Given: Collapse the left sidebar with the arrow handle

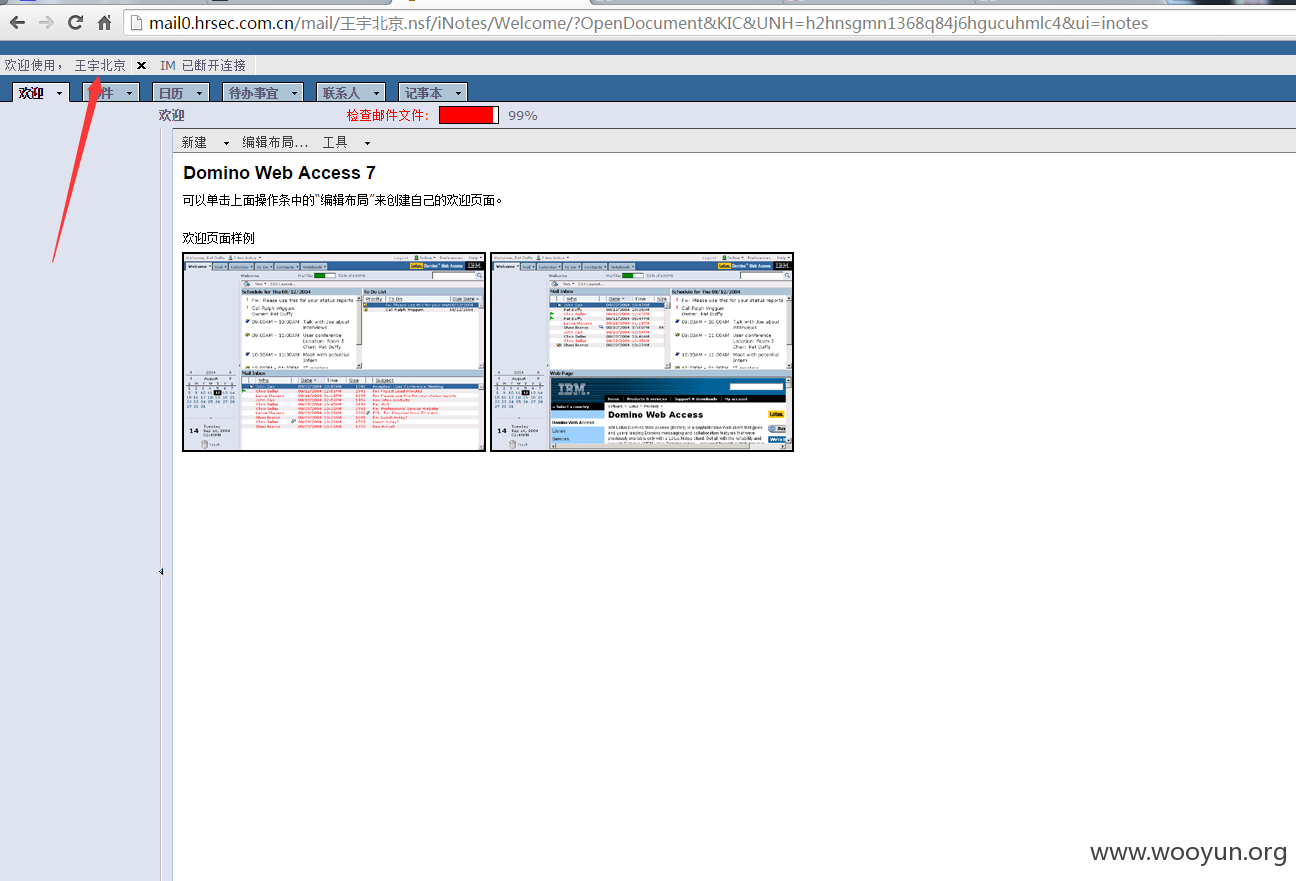Looking at the screenshot, I should (x=161, y=572).
